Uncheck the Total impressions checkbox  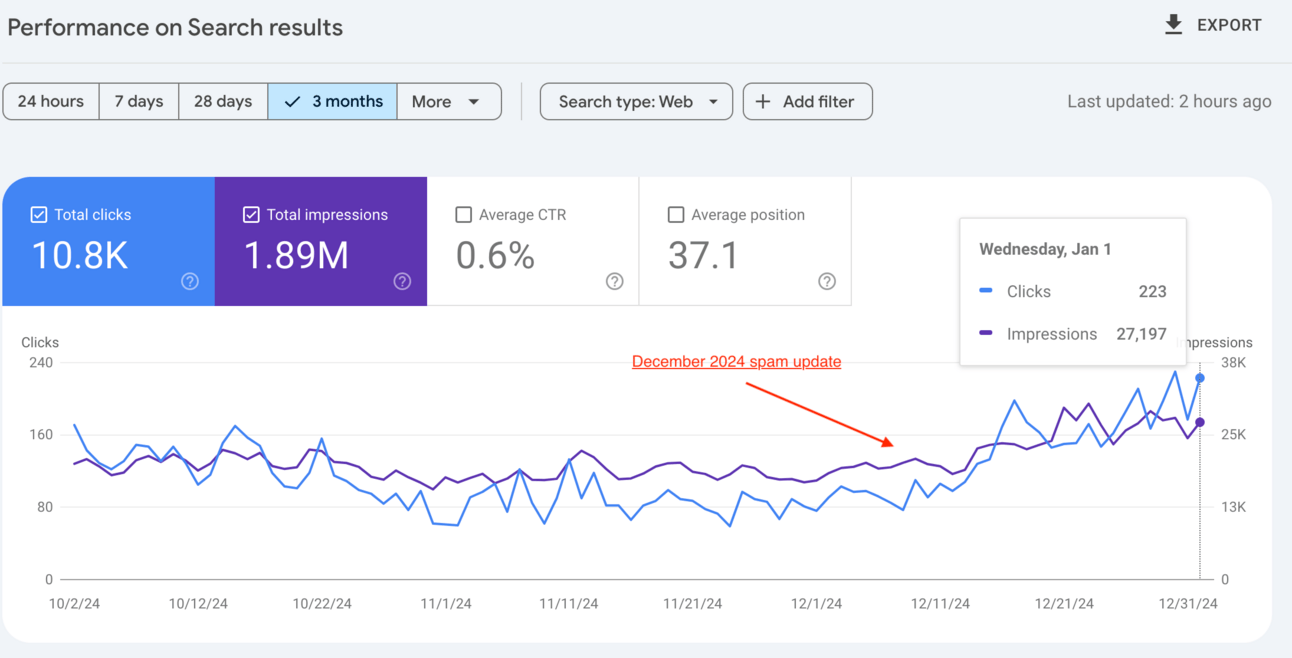(x=251, y=214)
